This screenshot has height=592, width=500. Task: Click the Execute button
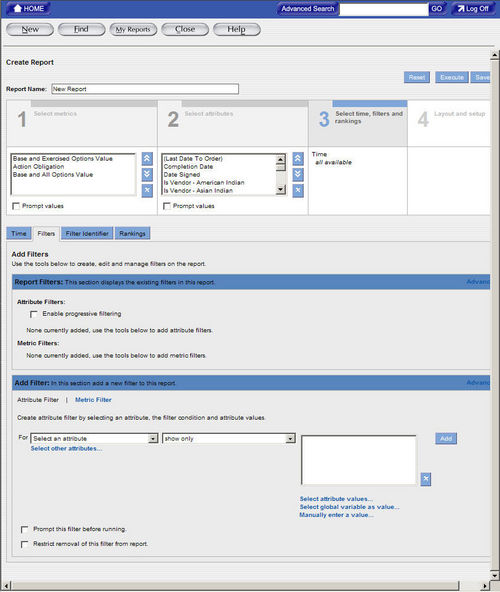click(452, 77)
